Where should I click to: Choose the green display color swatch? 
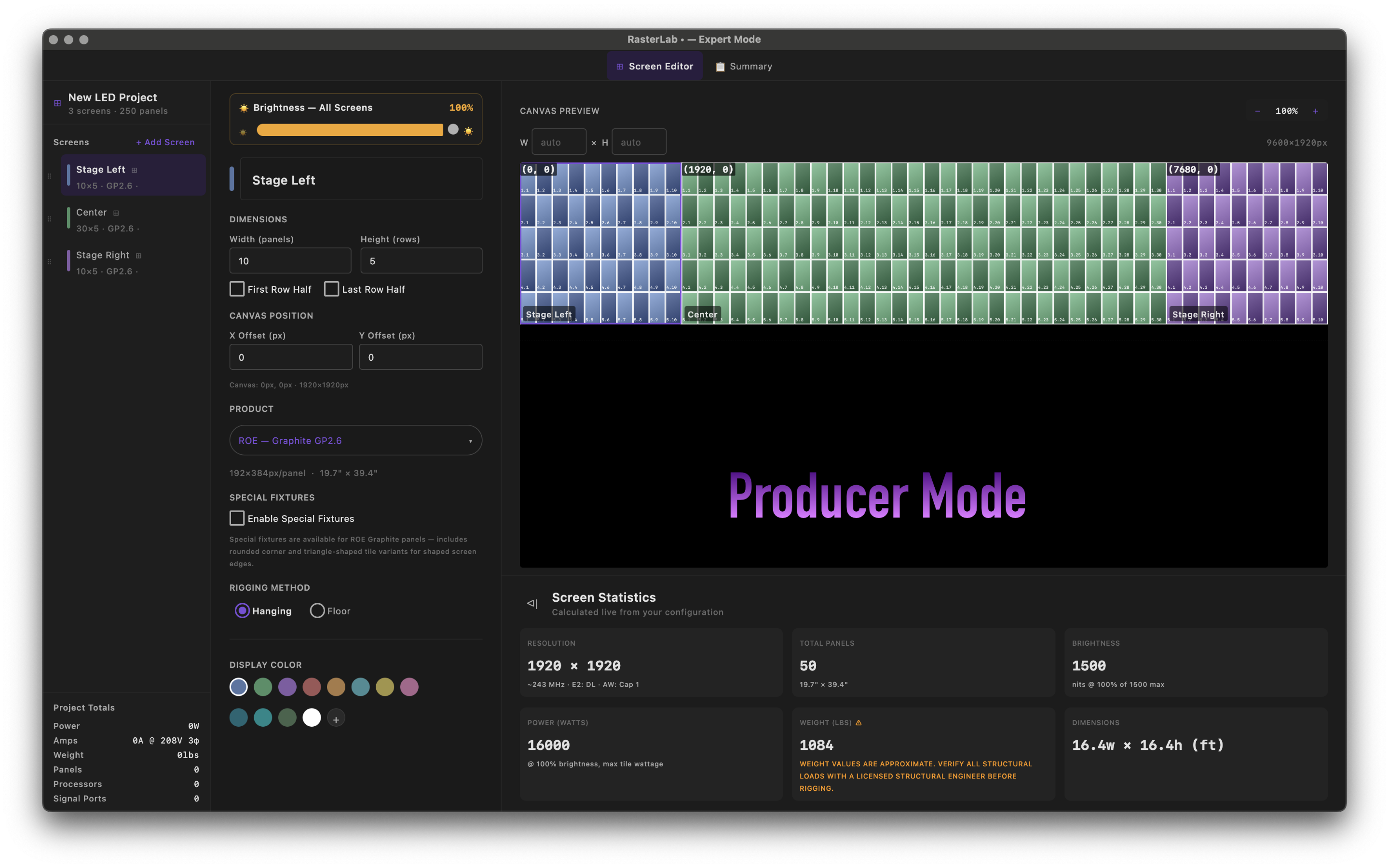coord(263,687)
